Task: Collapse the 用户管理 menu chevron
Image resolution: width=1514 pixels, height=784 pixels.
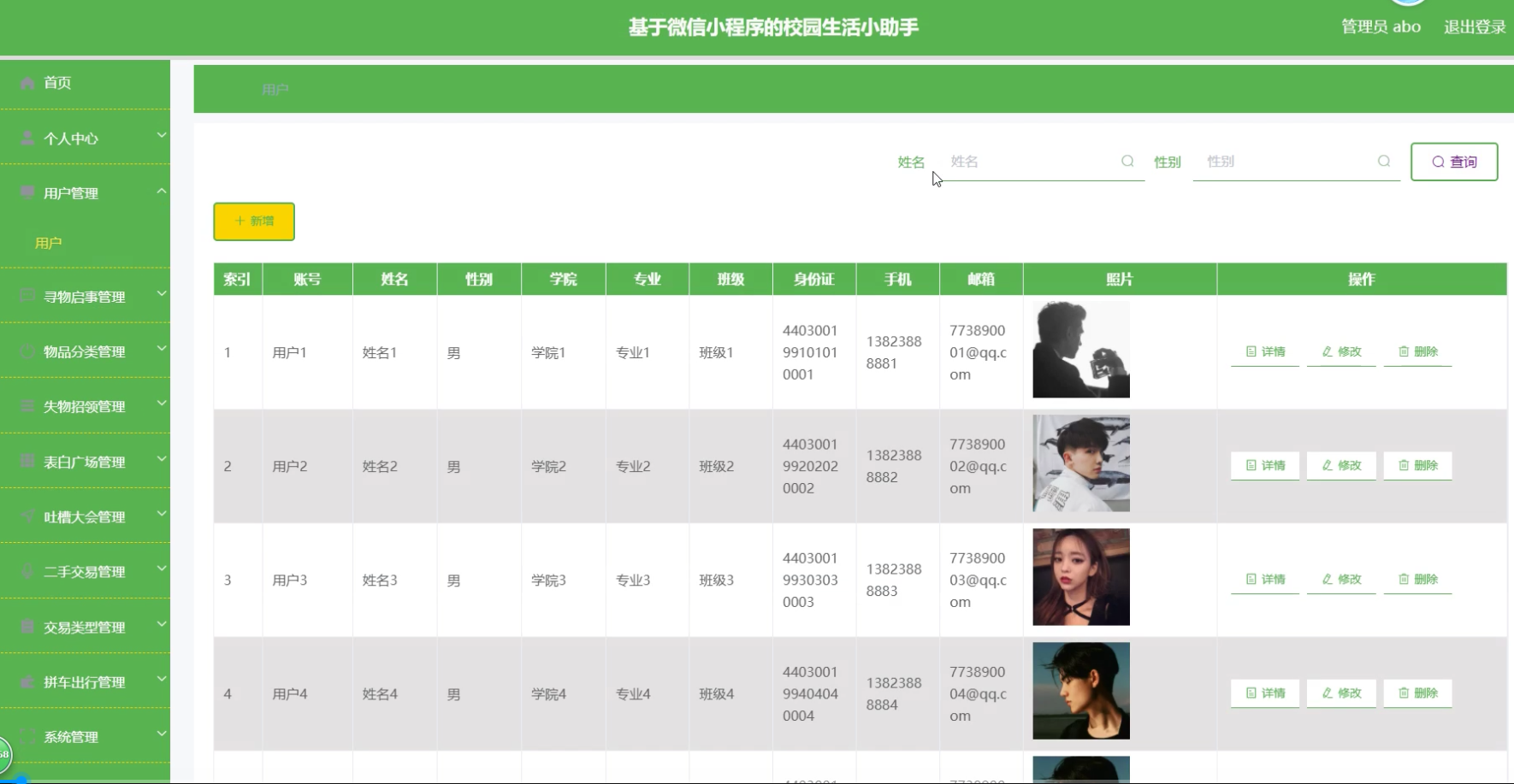Action: point(162,191)
